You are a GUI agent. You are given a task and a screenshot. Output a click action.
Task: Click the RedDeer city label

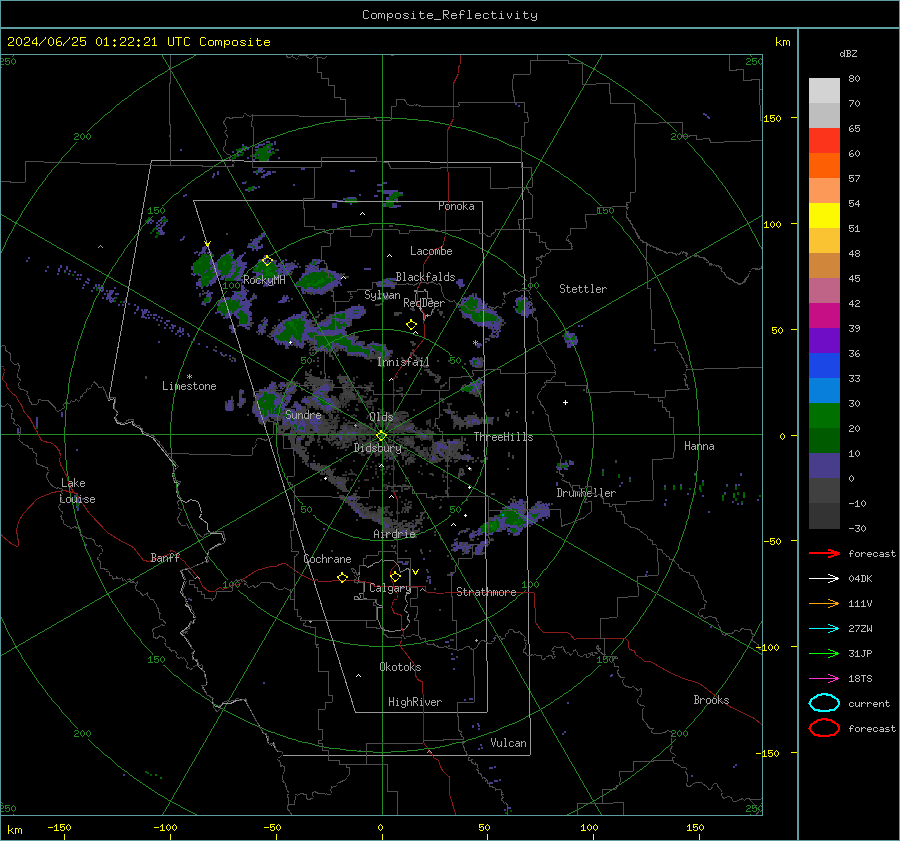coord(424,303)
